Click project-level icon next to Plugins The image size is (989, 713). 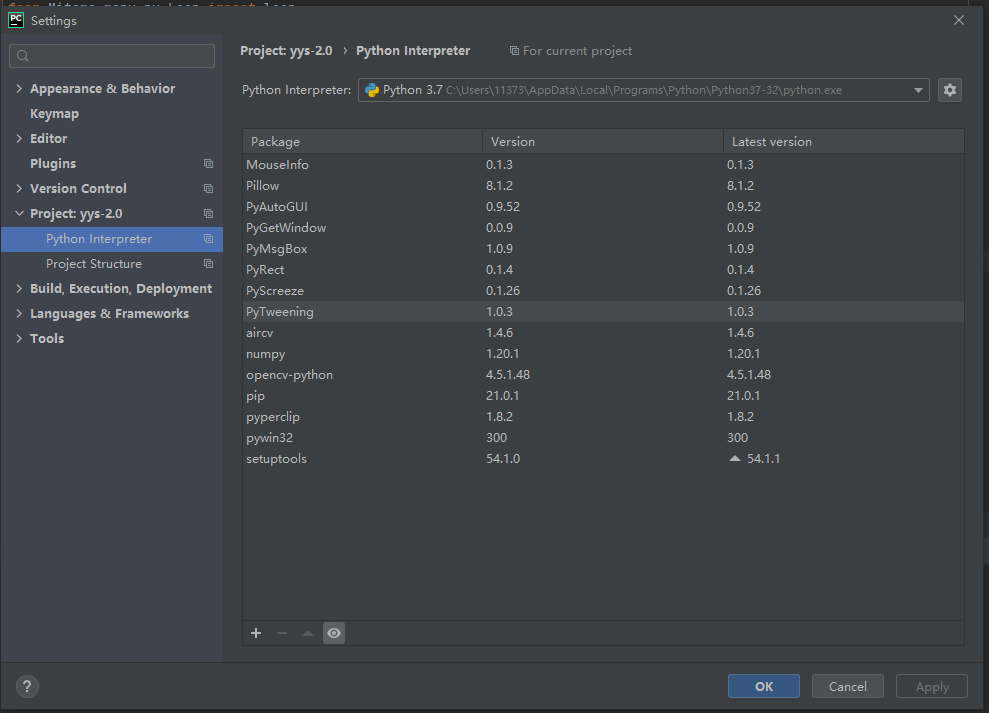point(208,163)
